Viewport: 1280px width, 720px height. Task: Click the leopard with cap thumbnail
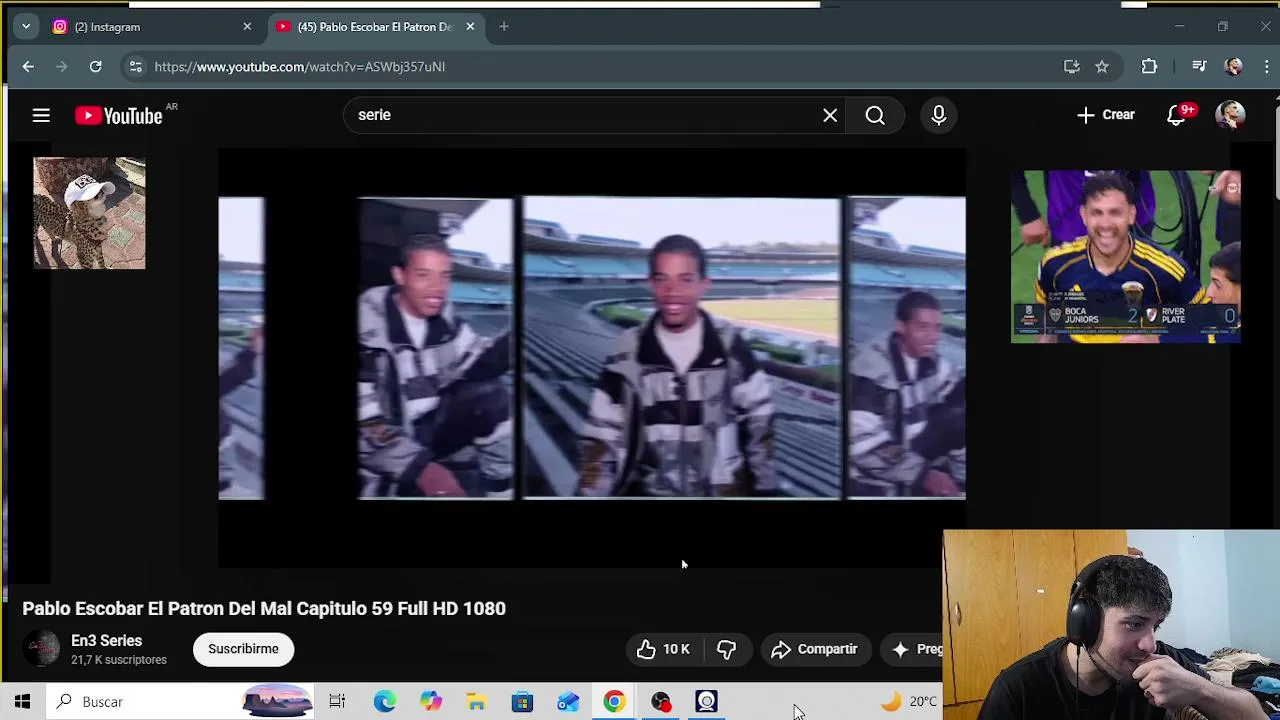[x=89, y=213]
